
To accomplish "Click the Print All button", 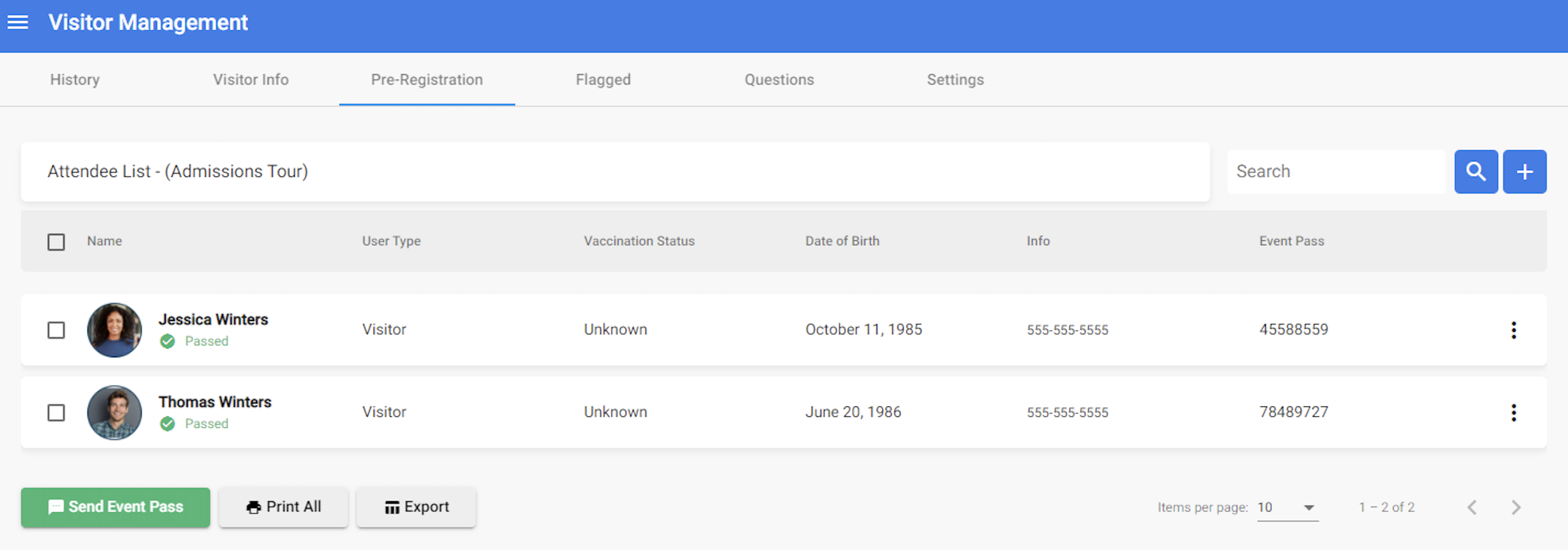I will tap(284, 508).
